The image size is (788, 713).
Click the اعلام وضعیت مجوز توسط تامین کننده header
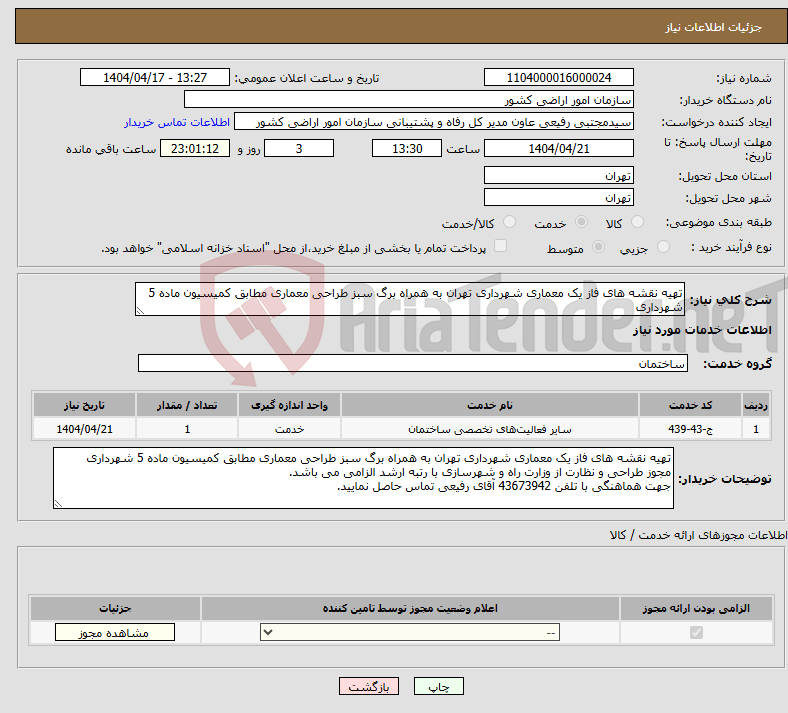(410, 608)
